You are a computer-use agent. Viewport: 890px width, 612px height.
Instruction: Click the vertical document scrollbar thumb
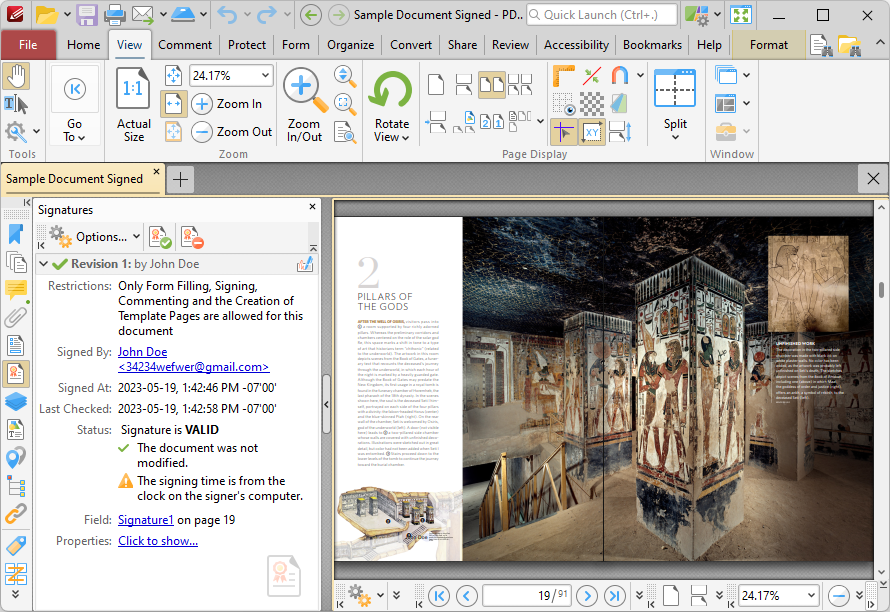(x=881, y=290)
